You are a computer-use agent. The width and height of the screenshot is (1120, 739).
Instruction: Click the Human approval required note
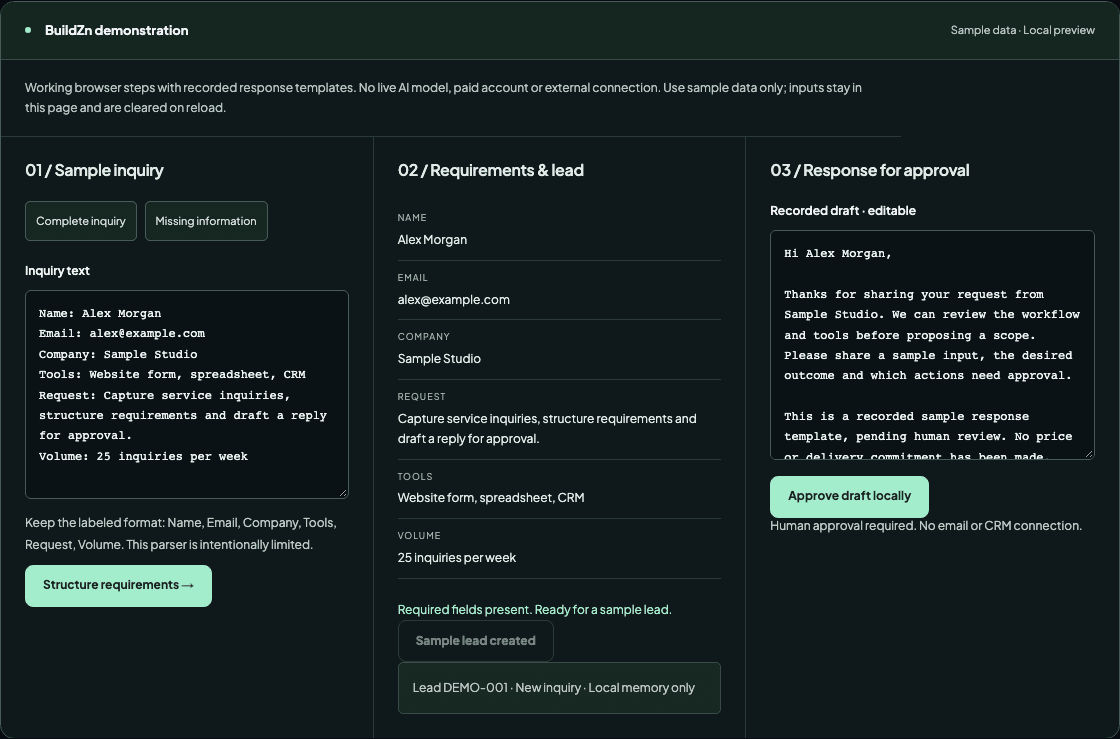pyautogui.click(x=926, y=526)
